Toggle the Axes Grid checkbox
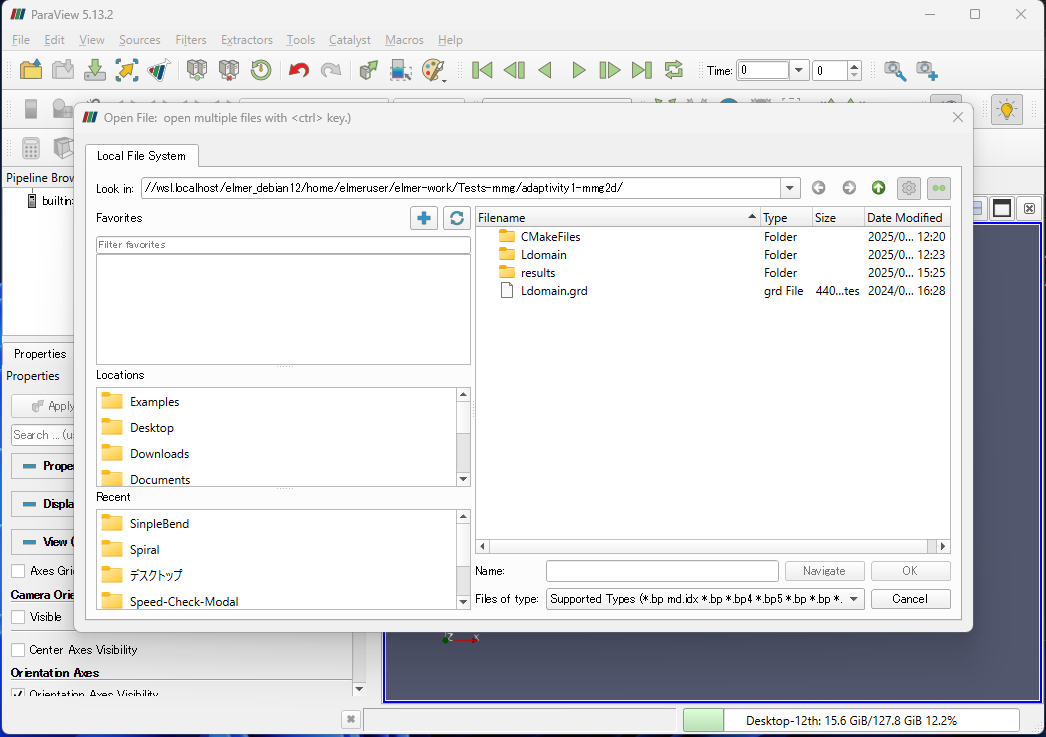Image resolution: width=1046 pixels, height=737 pixels. click(19, 571)
